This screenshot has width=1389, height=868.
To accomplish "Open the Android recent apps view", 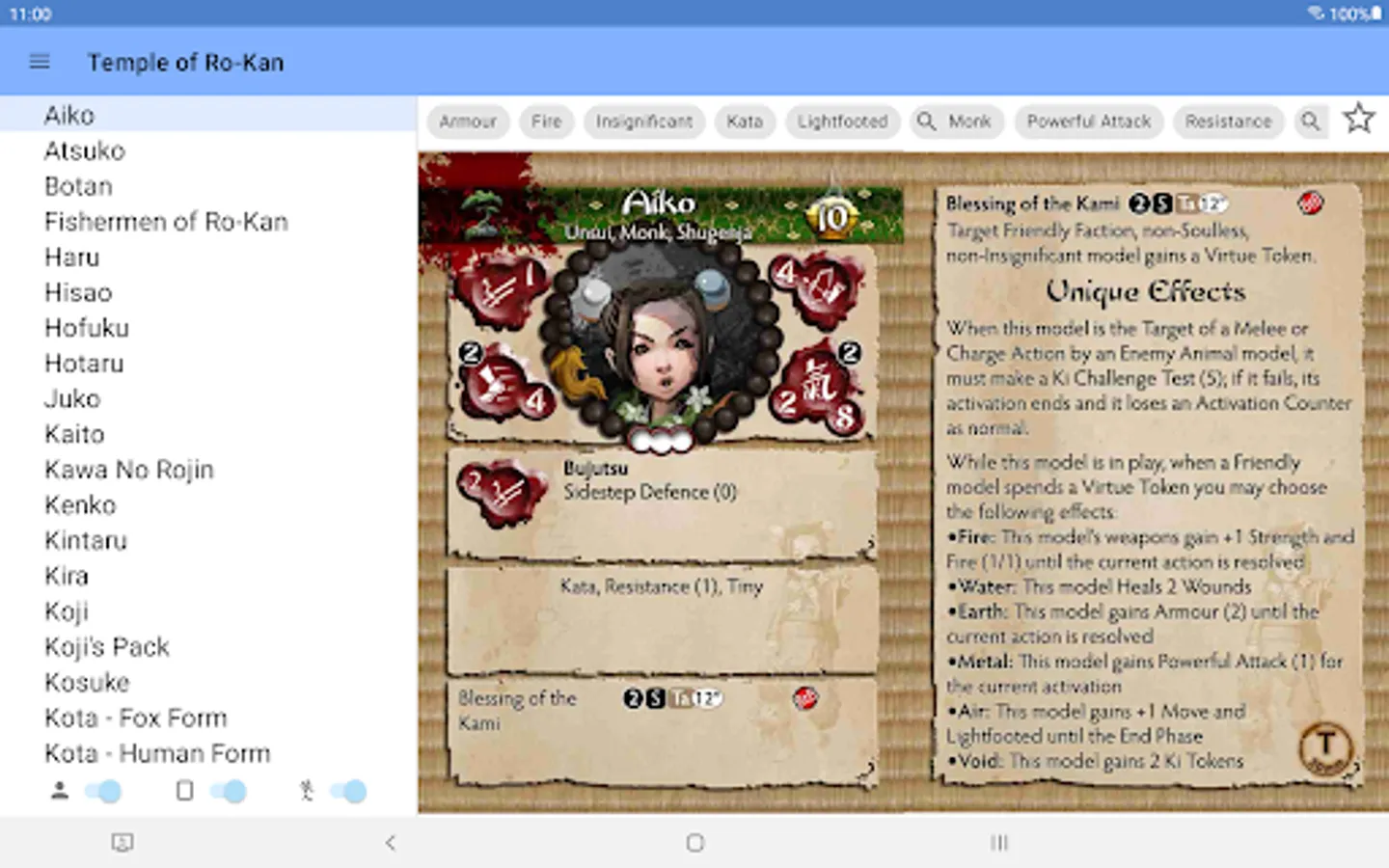I will click(999, 843).
